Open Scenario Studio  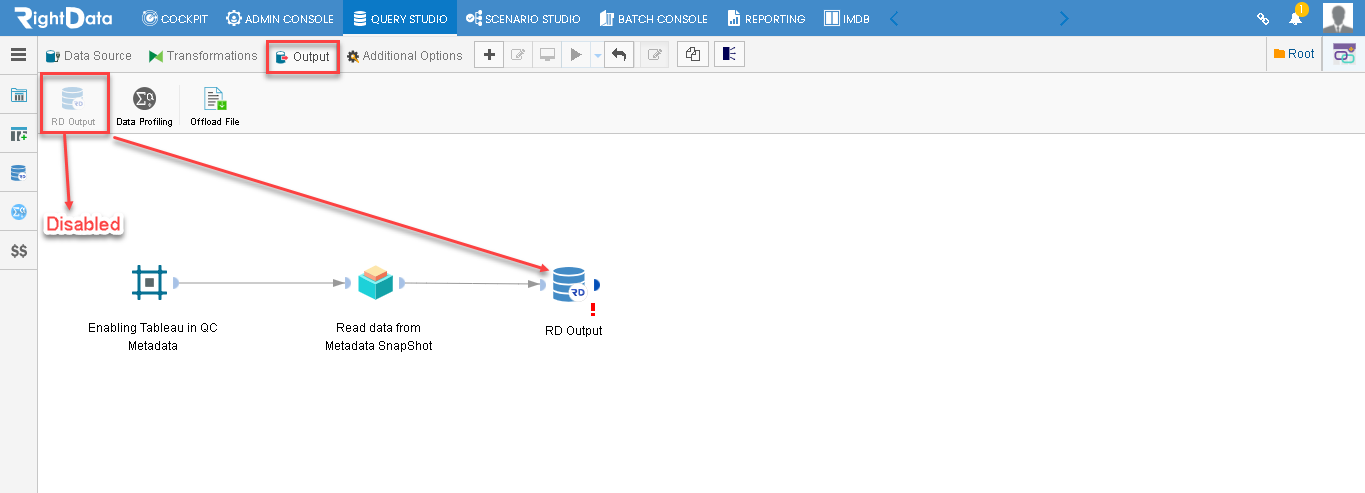(523, 18)
